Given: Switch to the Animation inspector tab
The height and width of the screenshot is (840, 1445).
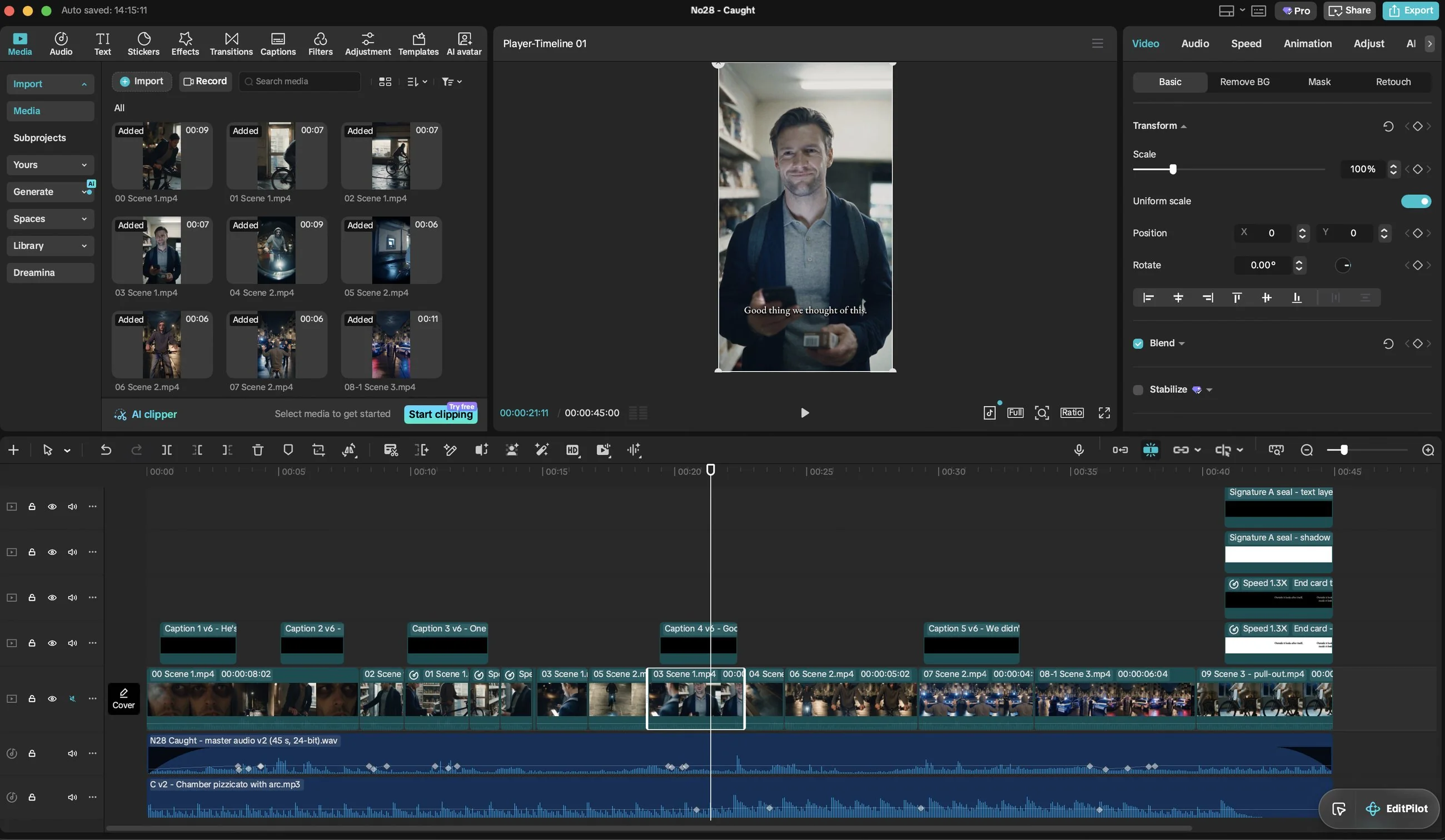Looking at the screenshot, I should tap(1307, 43).
